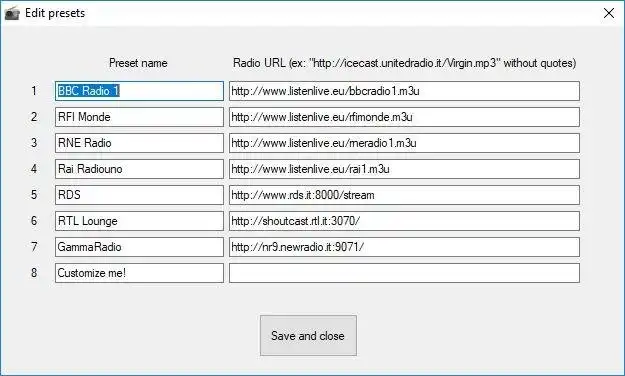Select the BBC Radio 1 preset name field
Image resolution: width=625 pixels, height=376 pixels.
click(x=139, y=91)
